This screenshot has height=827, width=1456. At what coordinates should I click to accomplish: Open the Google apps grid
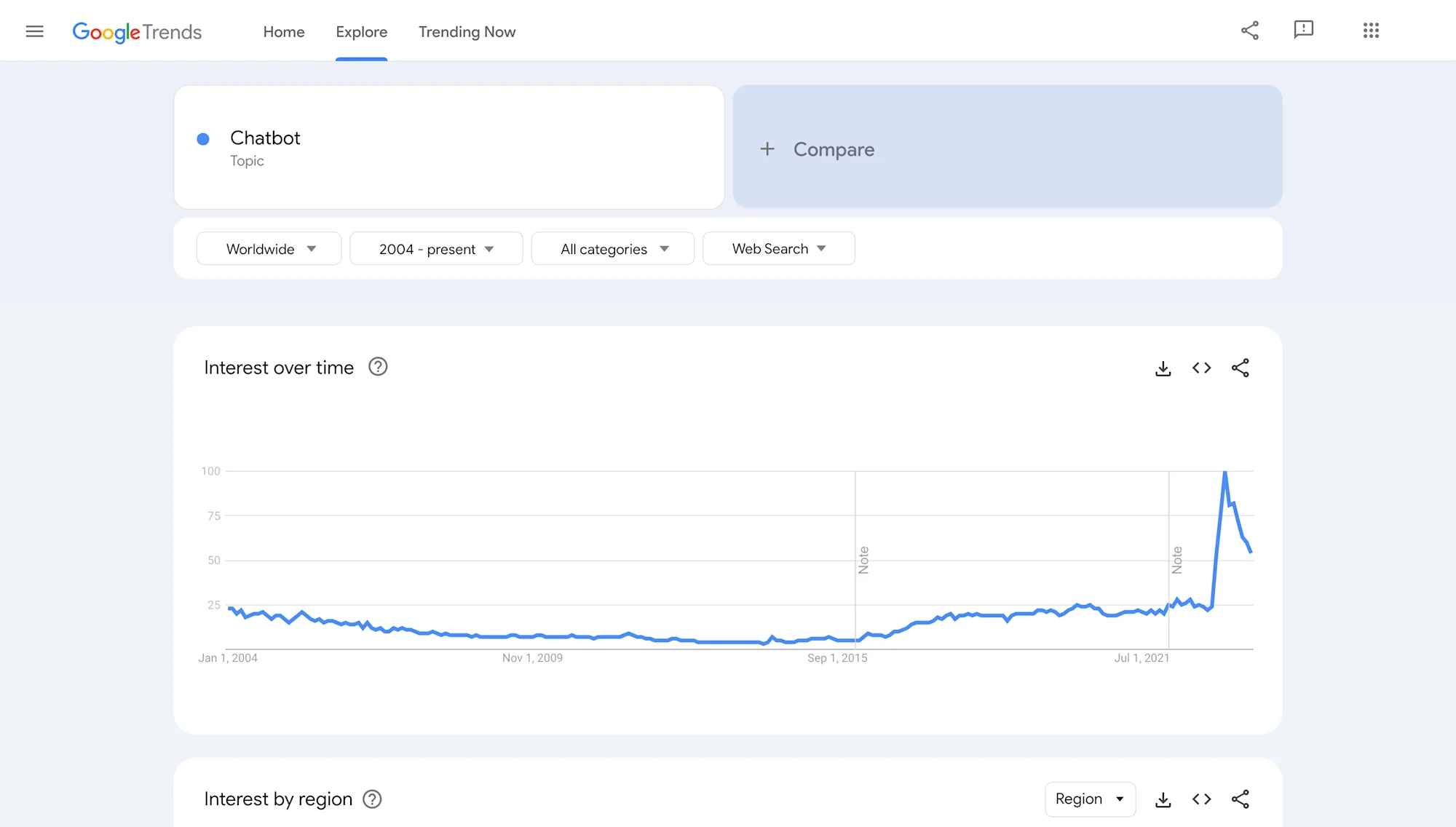click(x=1371, y=31)
